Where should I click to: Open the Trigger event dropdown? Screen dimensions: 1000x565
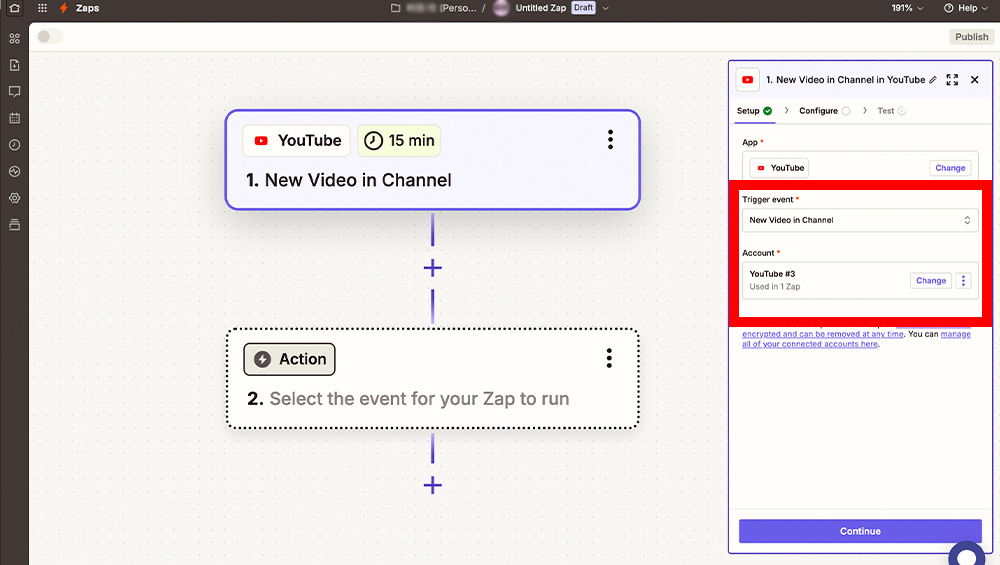point(860,220)
